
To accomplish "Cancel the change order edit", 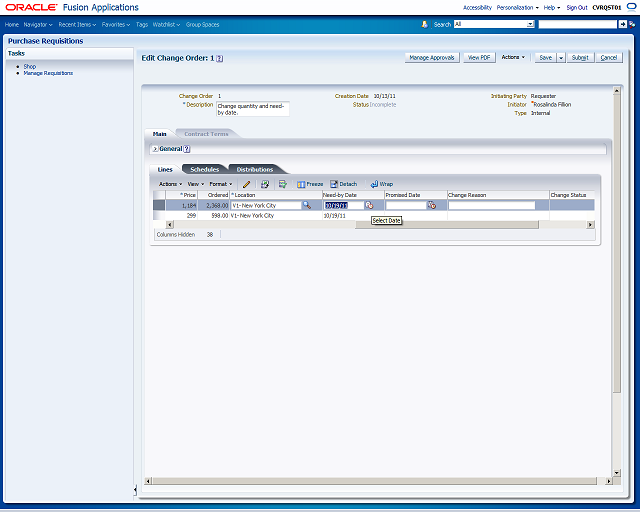I will coord(609,58).
